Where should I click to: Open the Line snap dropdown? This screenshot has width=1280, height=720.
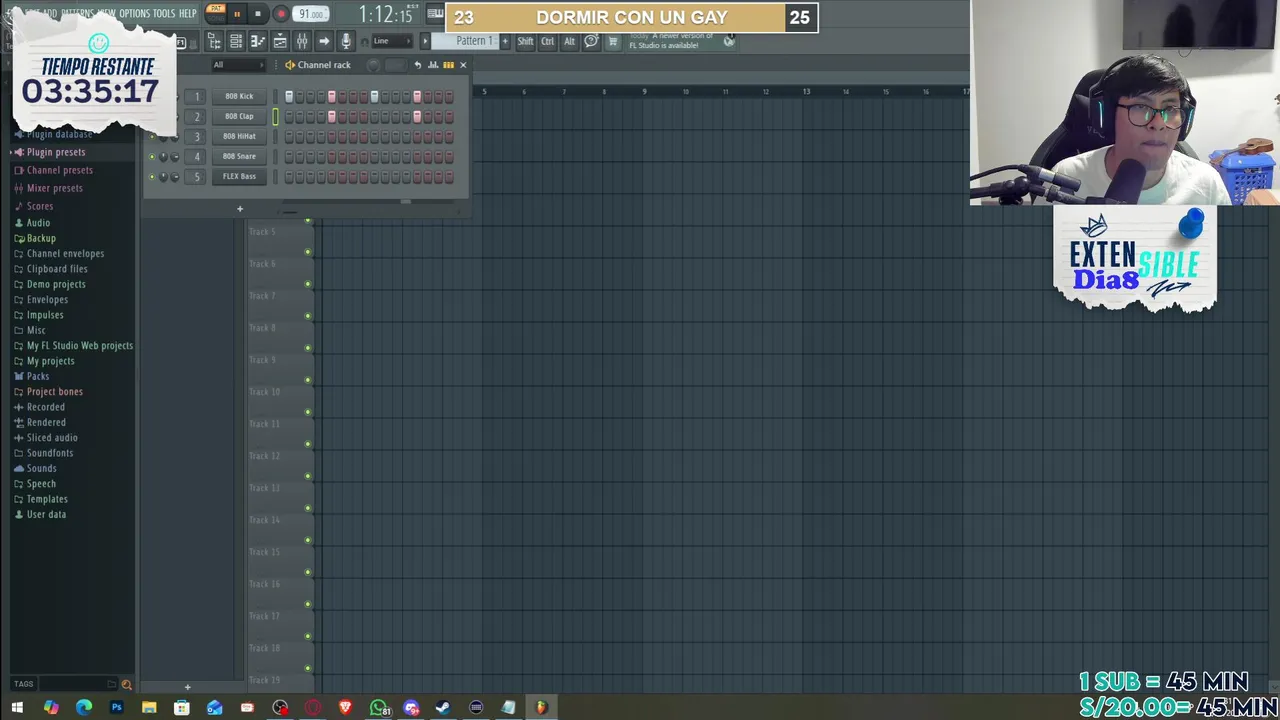point(392,41)
